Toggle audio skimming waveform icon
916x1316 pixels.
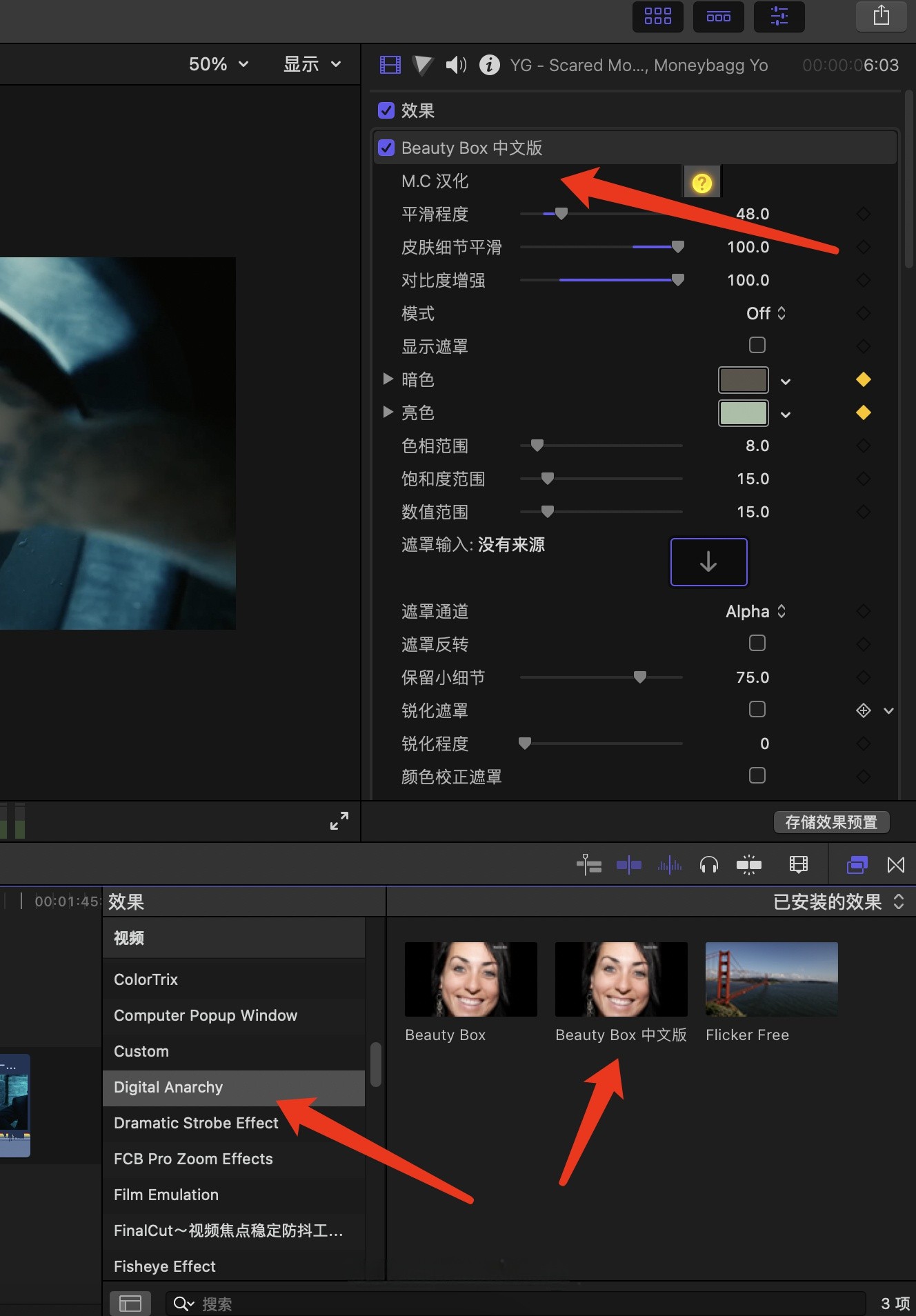tap(669, 864)
